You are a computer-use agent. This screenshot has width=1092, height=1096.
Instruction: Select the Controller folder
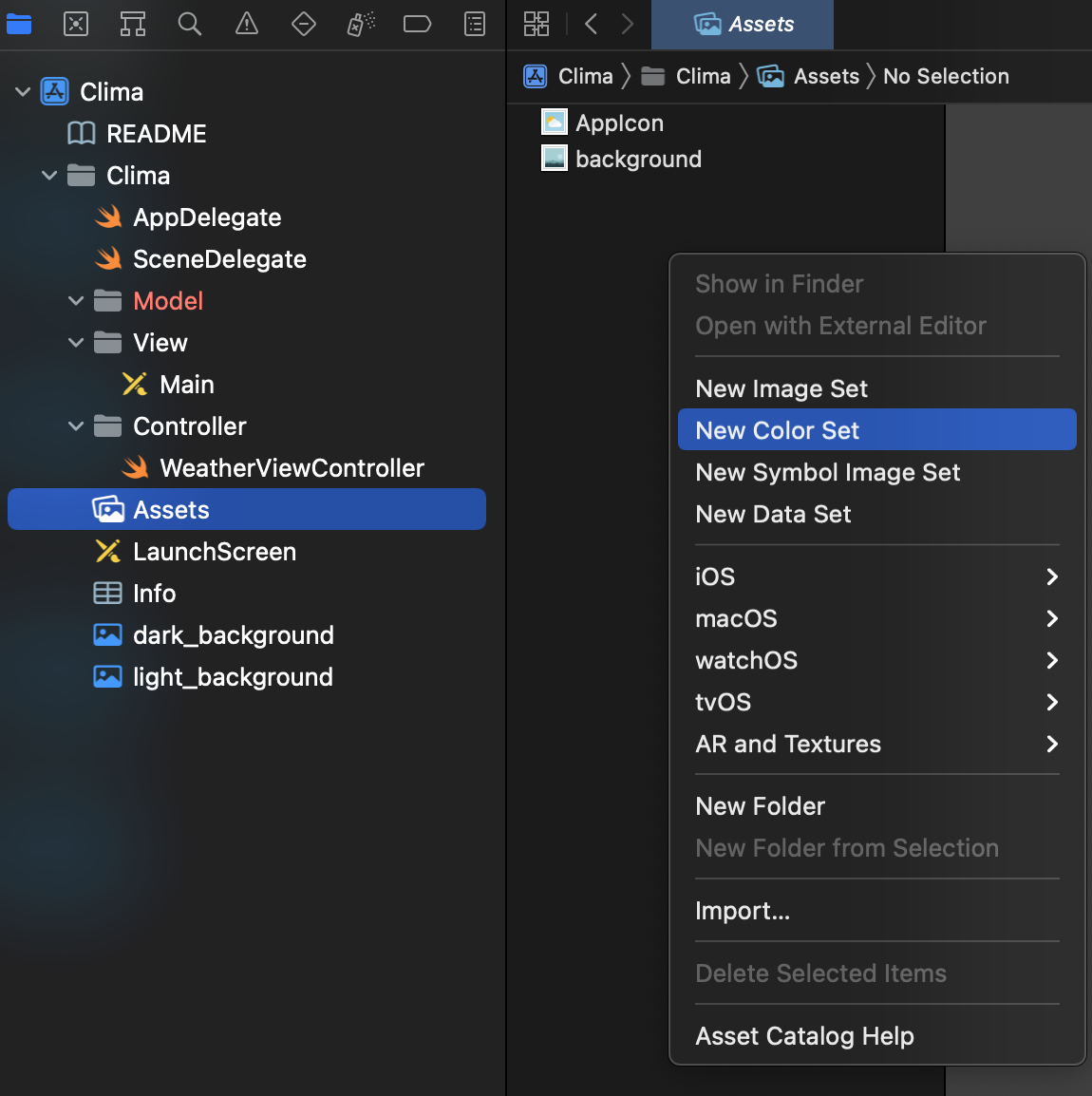coord(189,426)
